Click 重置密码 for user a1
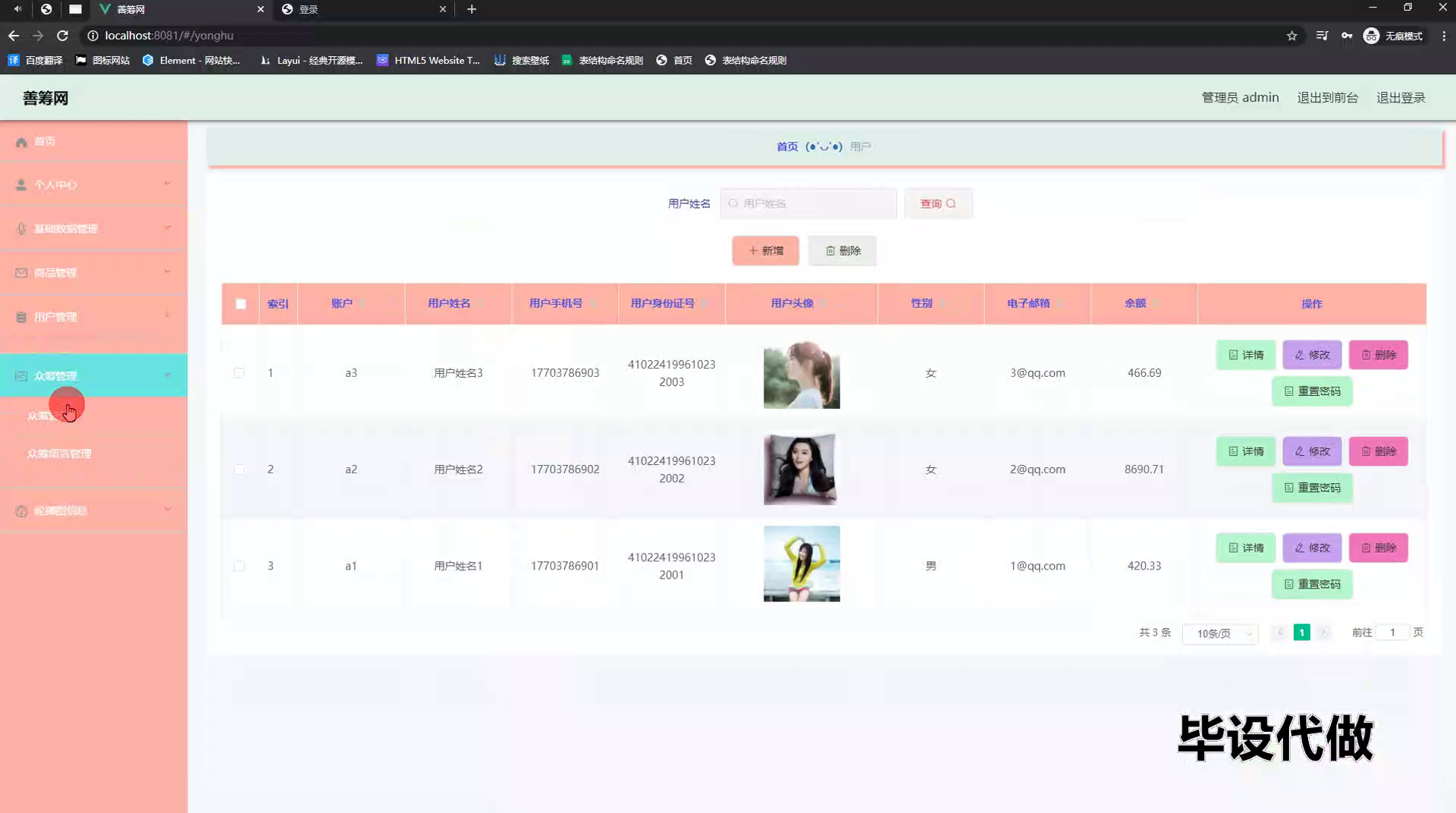This screenshot has height=813, width=1456. click(1312, 584)
